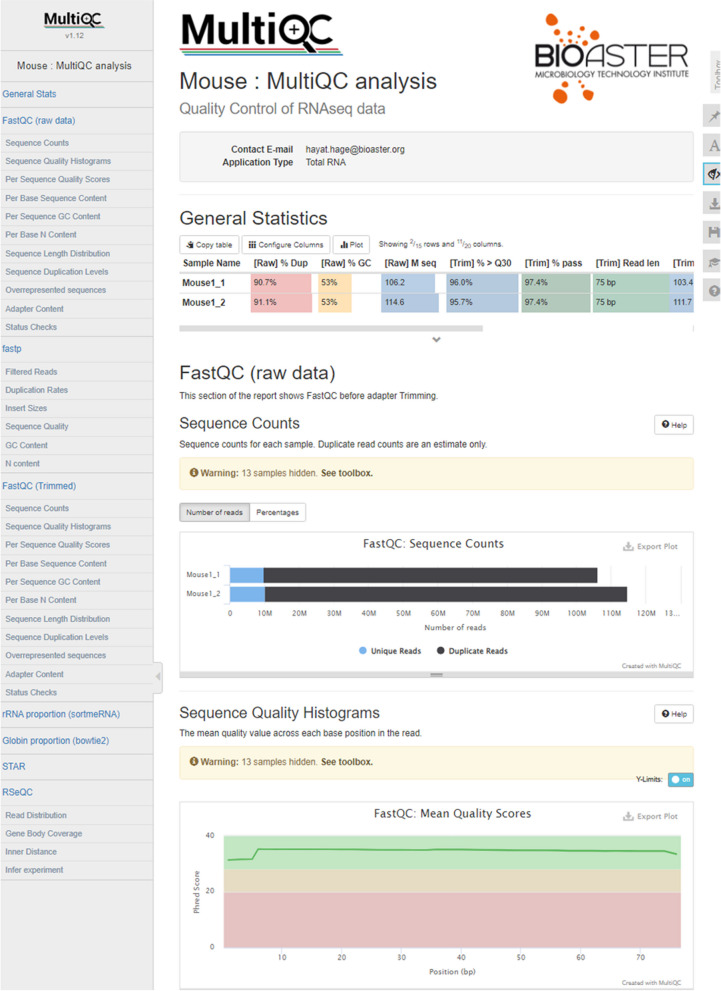Viewport: 721px width, 991px height.
Task: Click the hayat.hage@bioaster.org email text
Action: 355,150
